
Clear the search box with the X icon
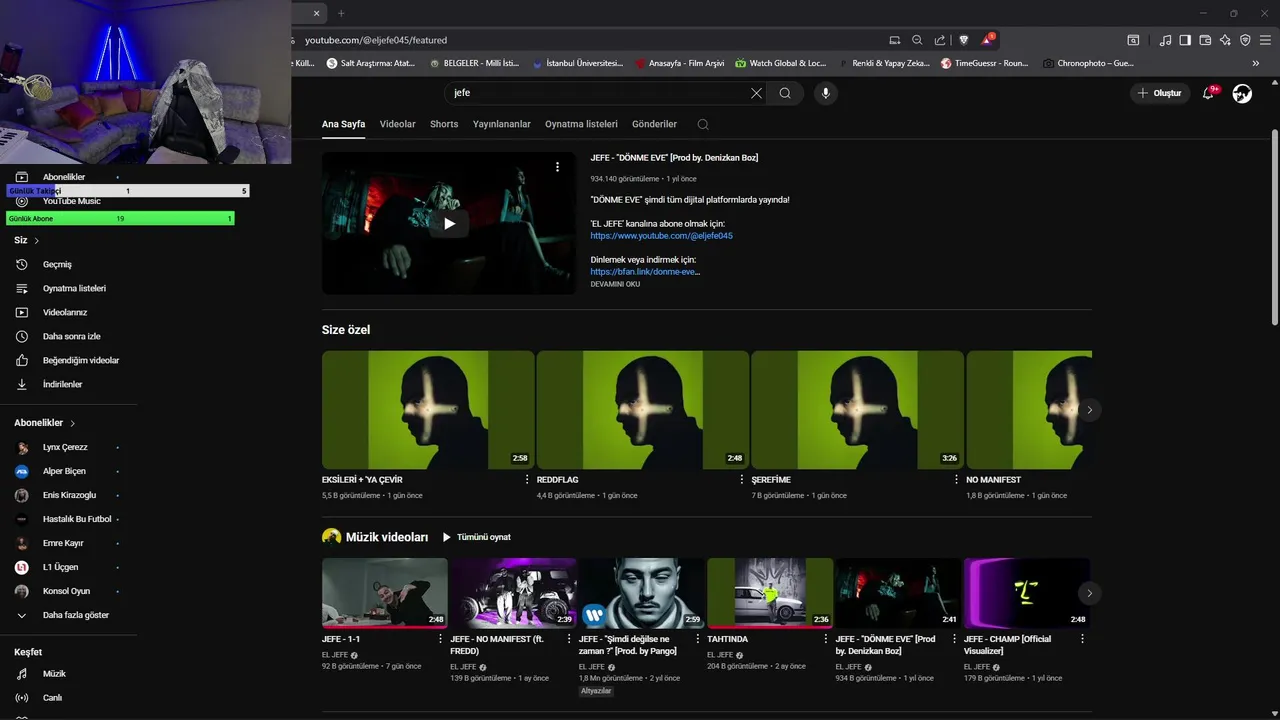tap(756, 93)
